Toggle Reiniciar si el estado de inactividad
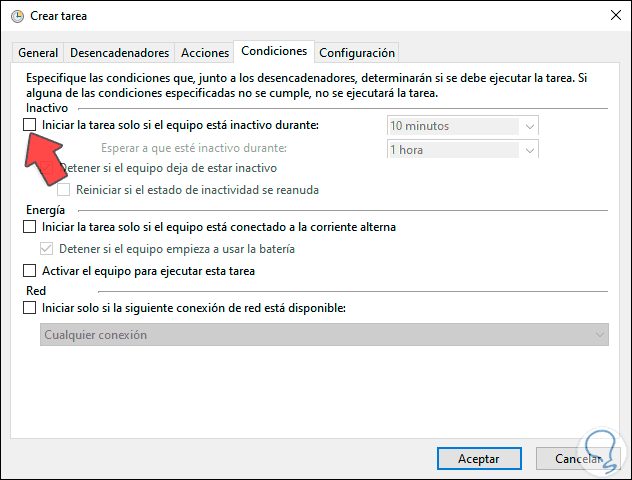The image size is (632, 480). coord(65,189)
